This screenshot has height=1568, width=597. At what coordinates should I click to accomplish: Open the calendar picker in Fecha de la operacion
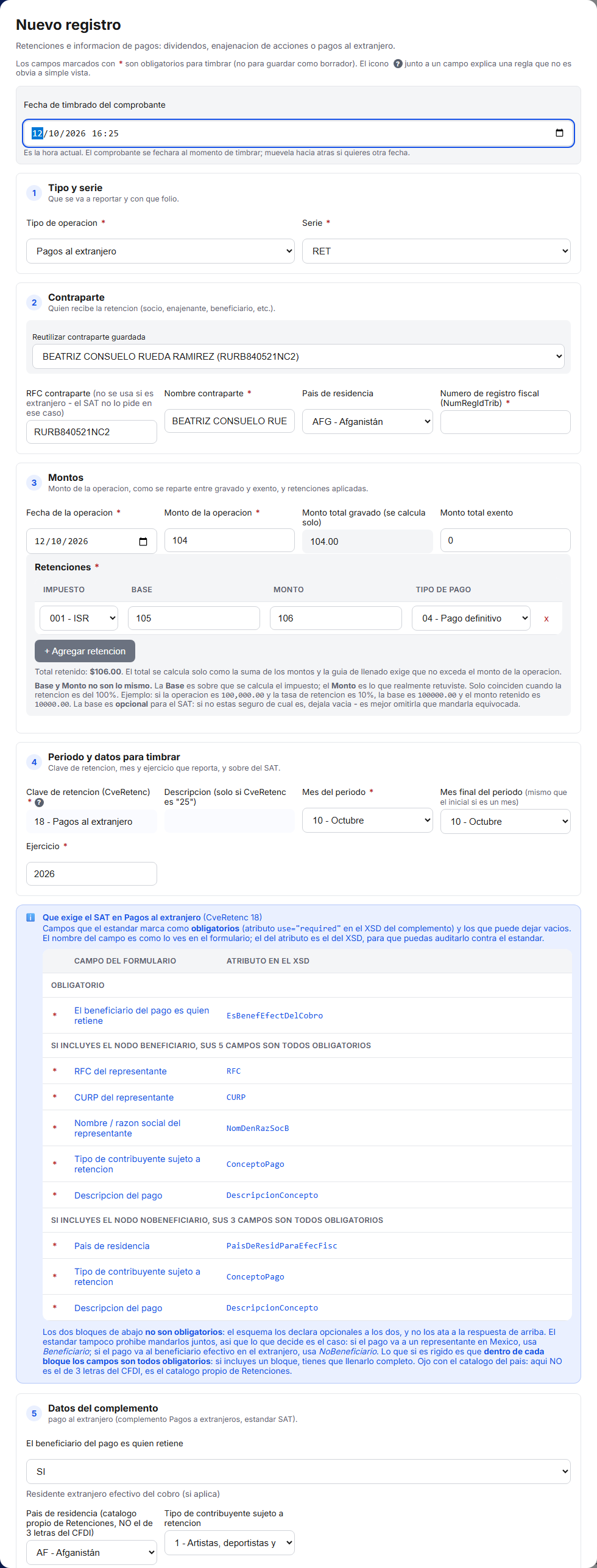(x=143, y=541)
